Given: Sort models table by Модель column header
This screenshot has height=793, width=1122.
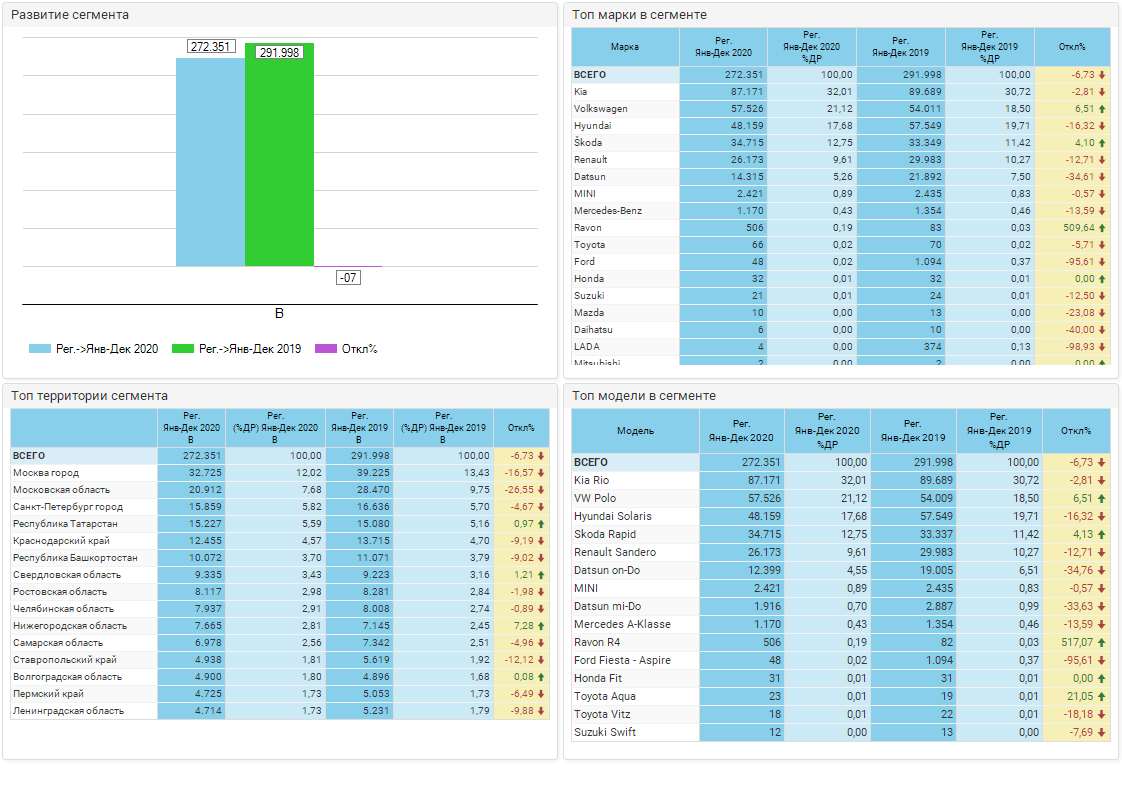Looking at the screenshot, I should pos(635,430).
